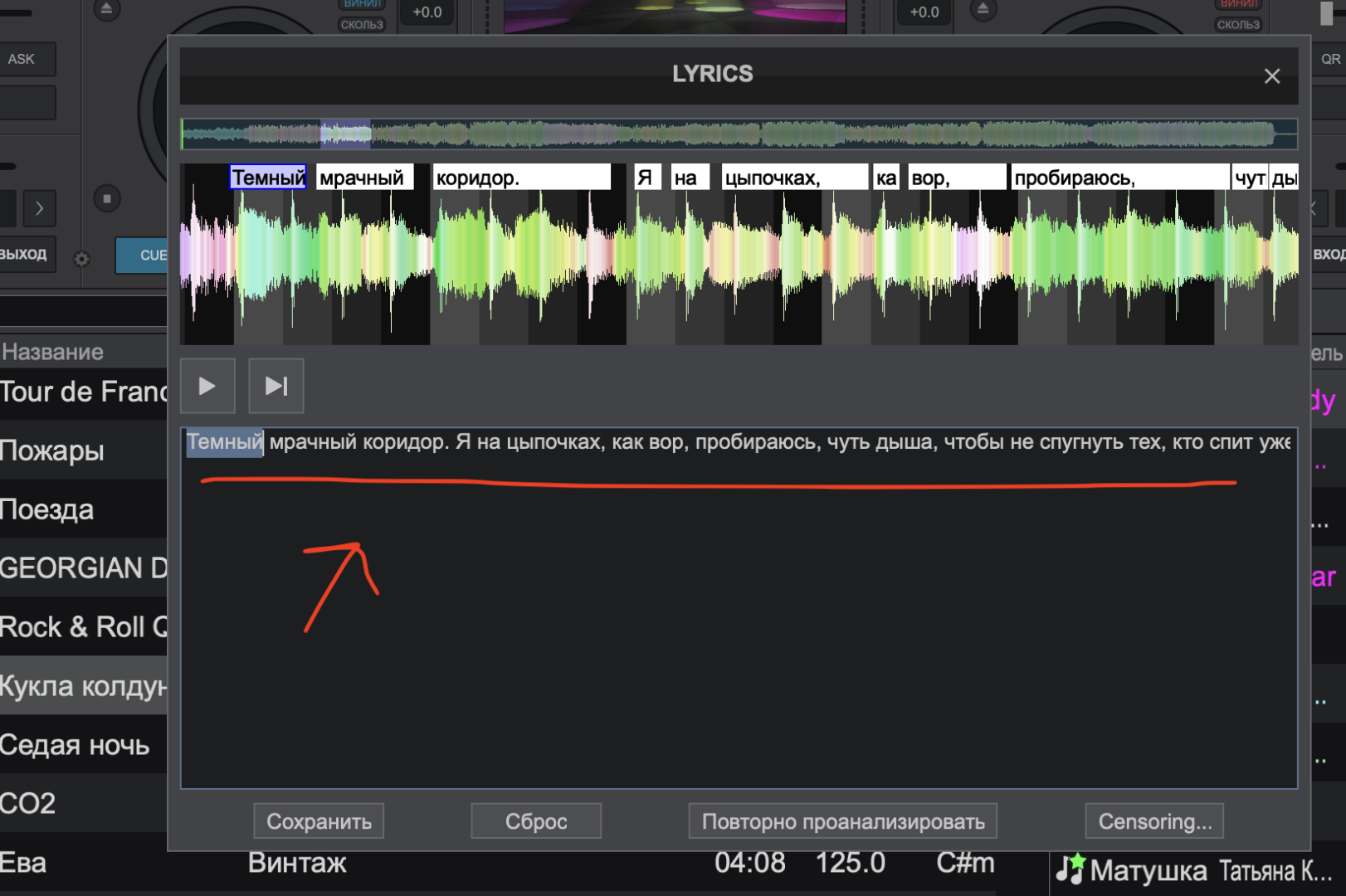Open left deck settings gear
Screen dimensions: 1346x896
81,259
